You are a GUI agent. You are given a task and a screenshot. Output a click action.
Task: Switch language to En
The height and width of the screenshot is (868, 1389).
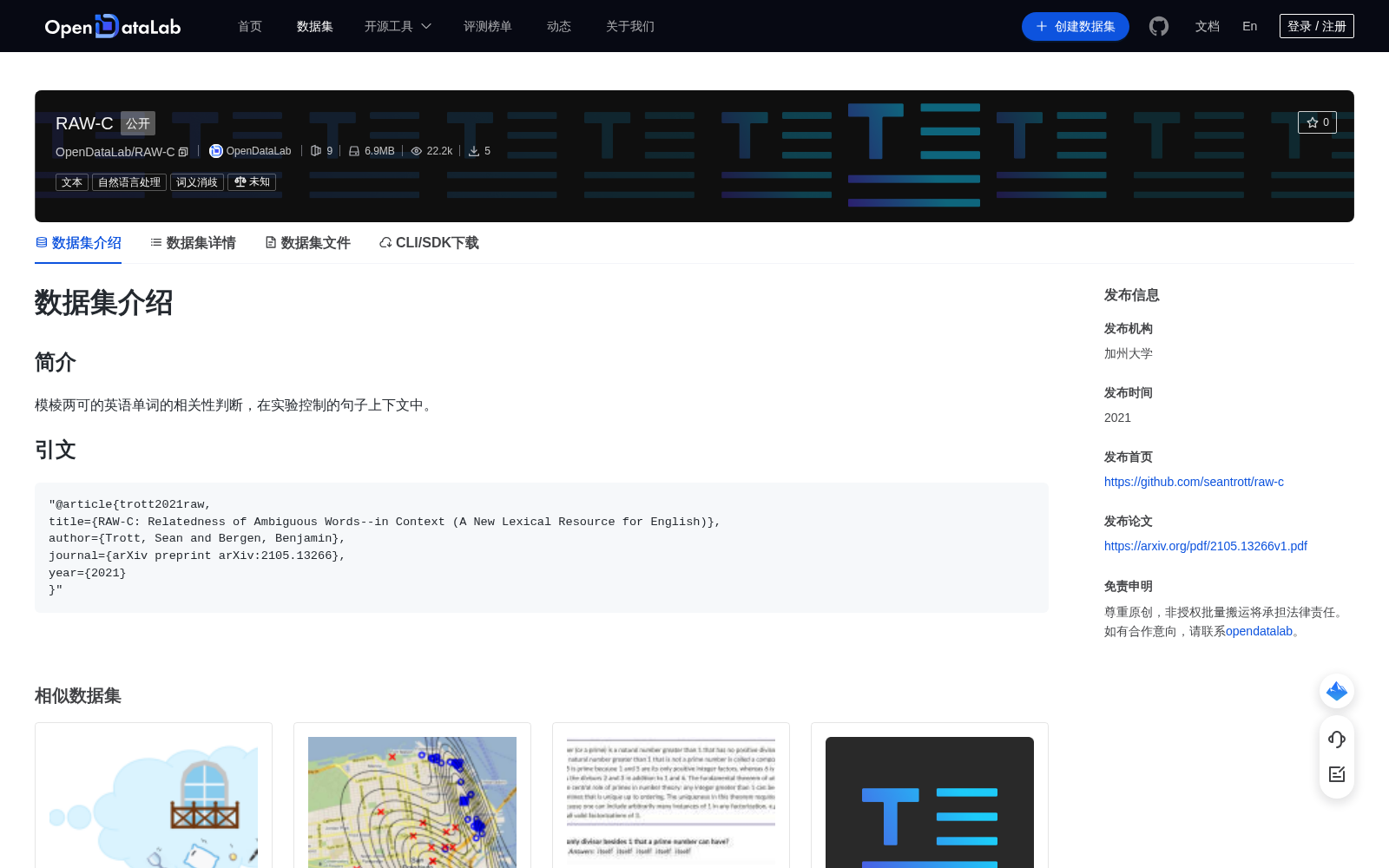pos(1250,26)
